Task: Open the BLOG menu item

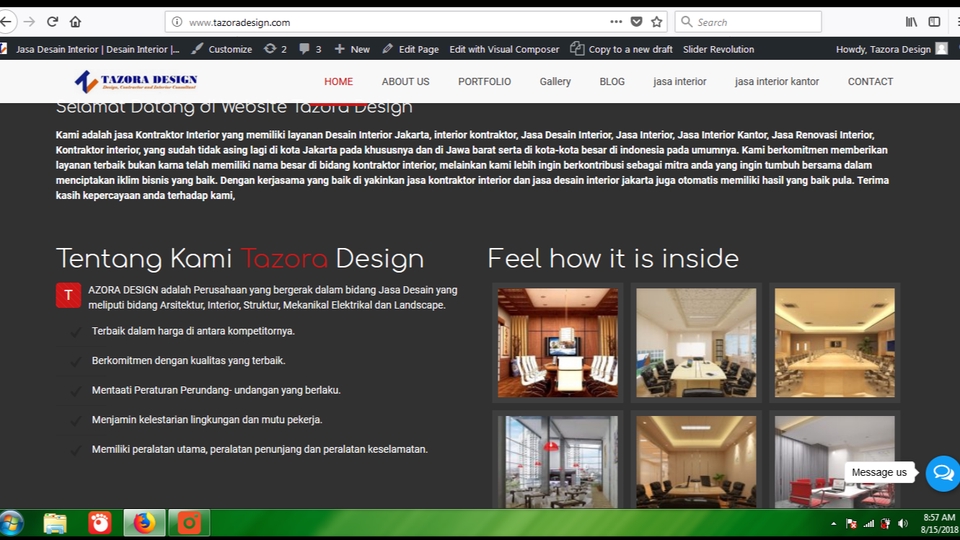Action: pos(612,81)
